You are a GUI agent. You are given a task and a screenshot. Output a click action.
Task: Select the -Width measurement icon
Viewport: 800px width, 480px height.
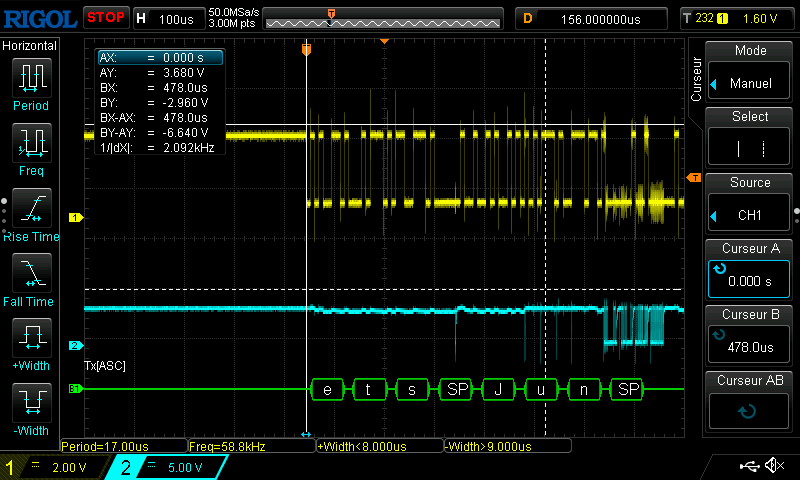tap(32, 402)
